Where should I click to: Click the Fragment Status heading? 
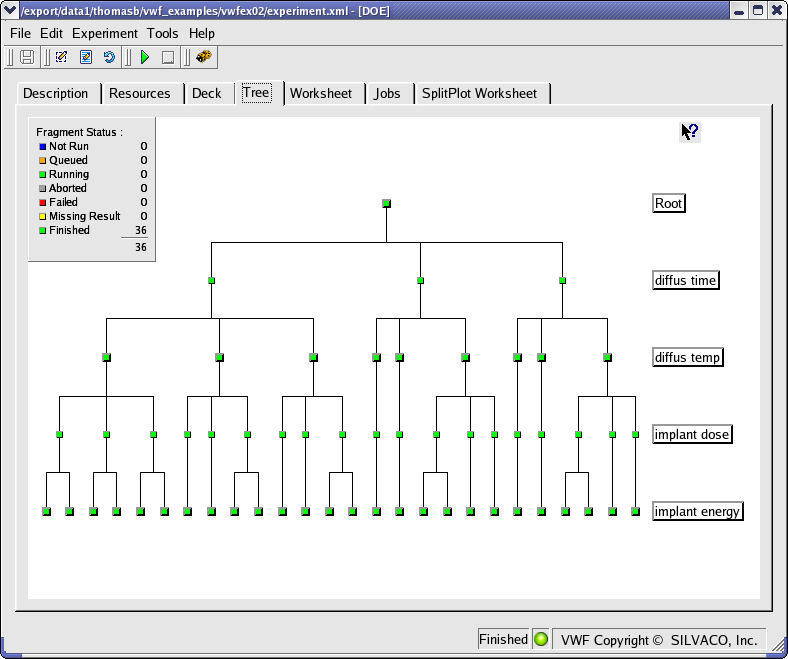[79, 132]
